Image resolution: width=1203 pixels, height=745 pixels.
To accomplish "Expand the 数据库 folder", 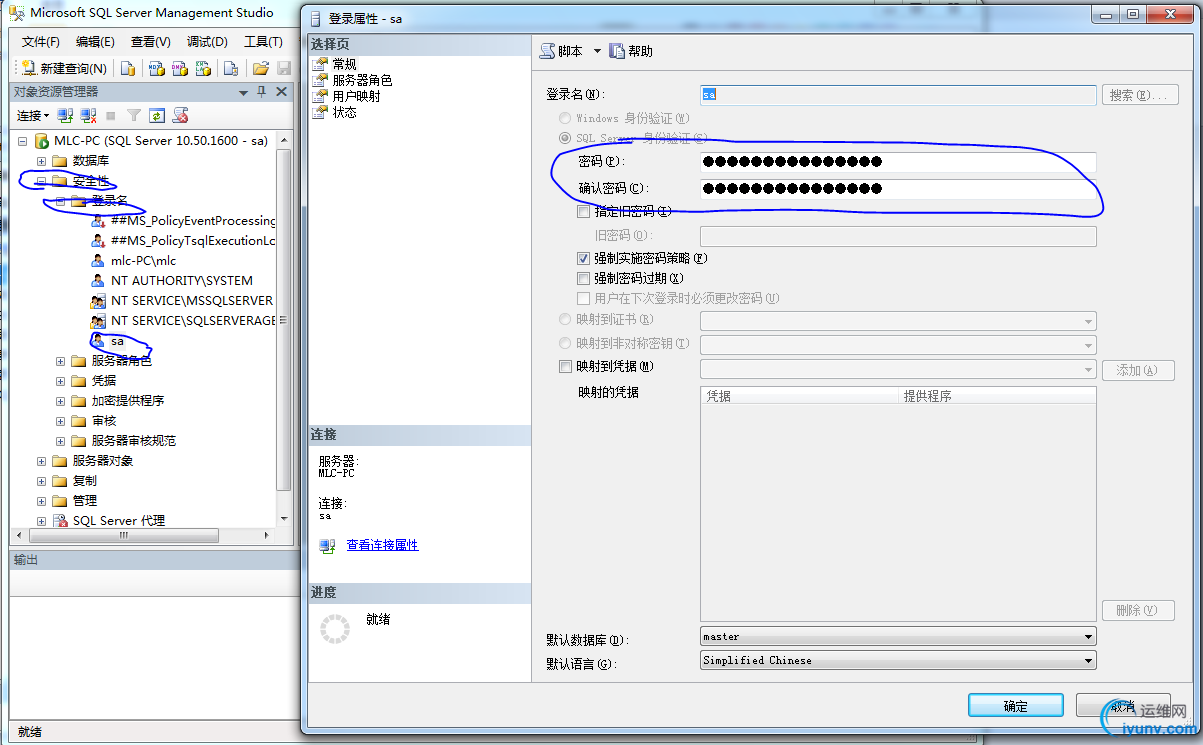I will tap(41, 161).
